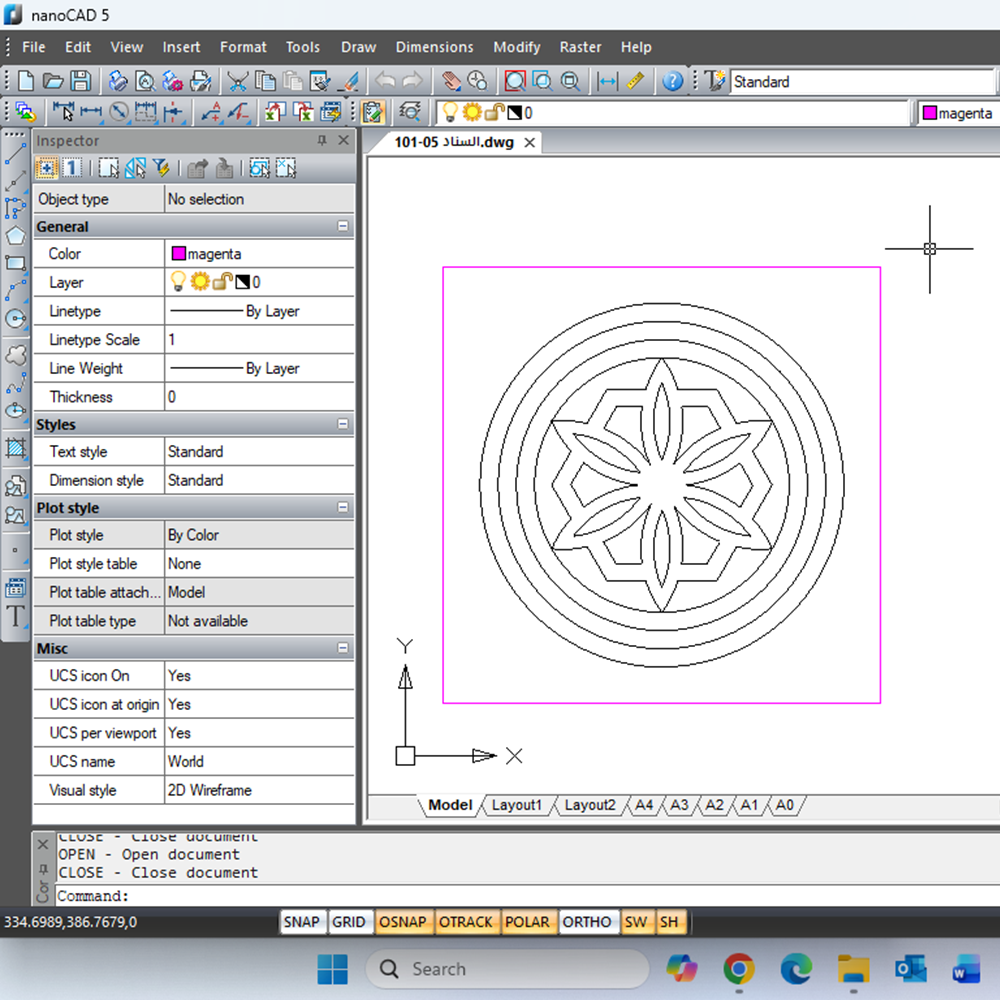Click the Save document icon
The height and width of the screenshot is (1000, 1000).
[80, 81]
